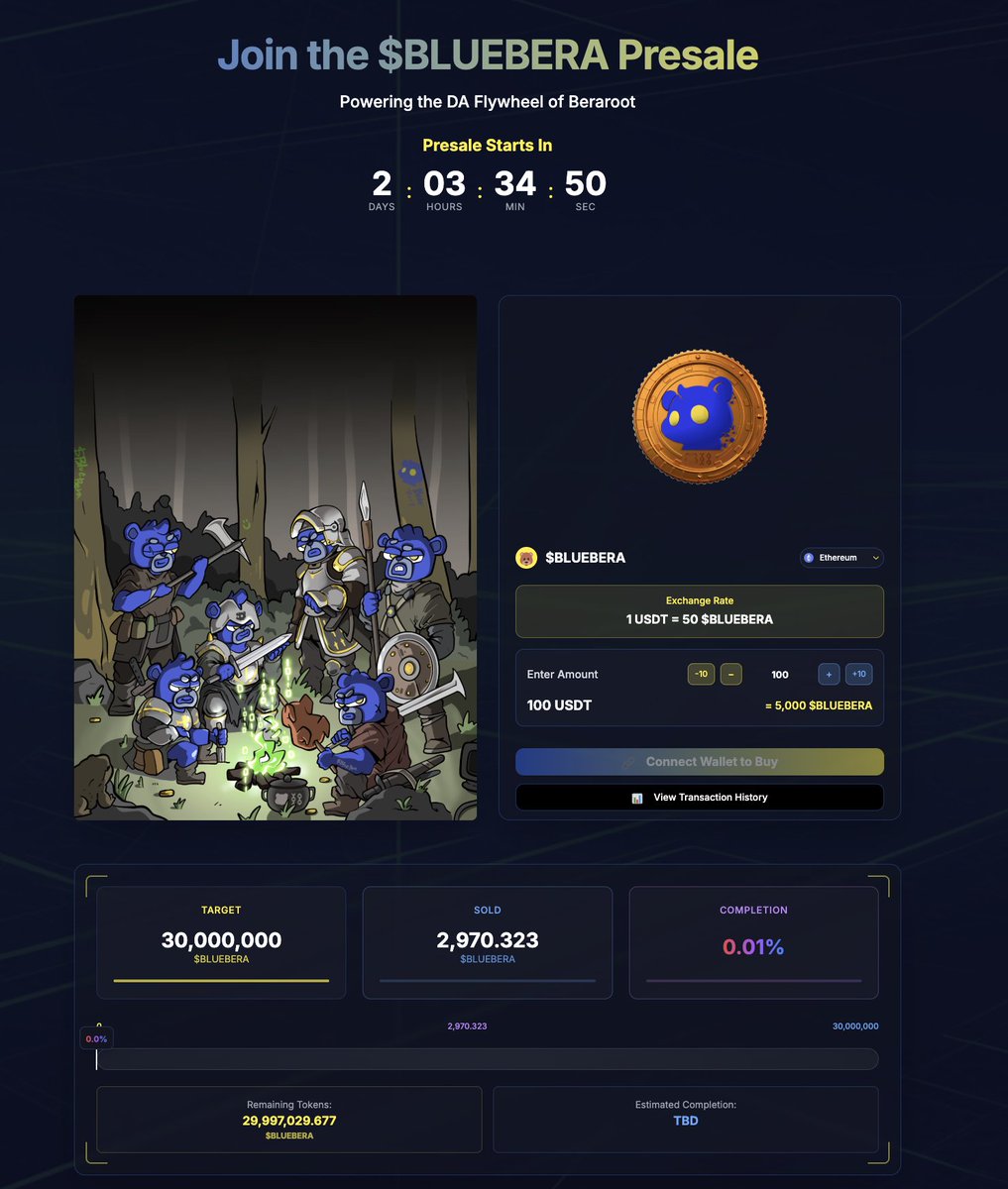Decrease amount with the minus button

tap(730, 674)
